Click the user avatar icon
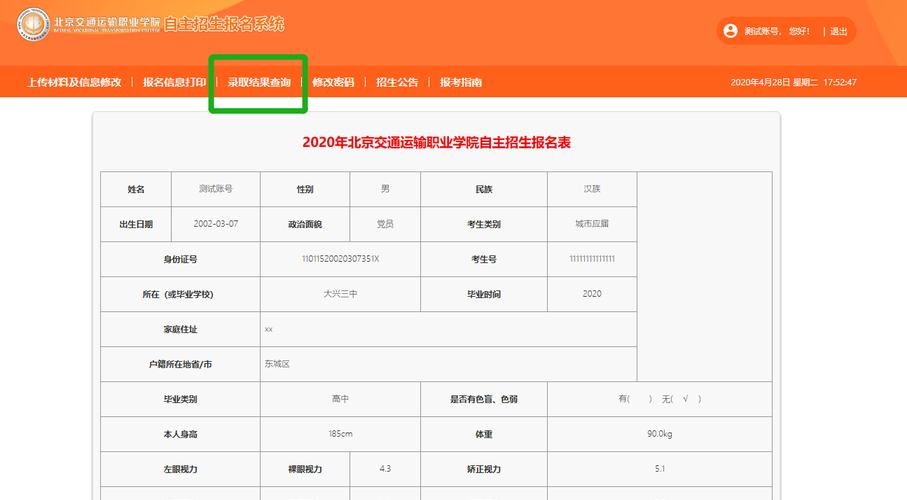 tap(731, 31)
